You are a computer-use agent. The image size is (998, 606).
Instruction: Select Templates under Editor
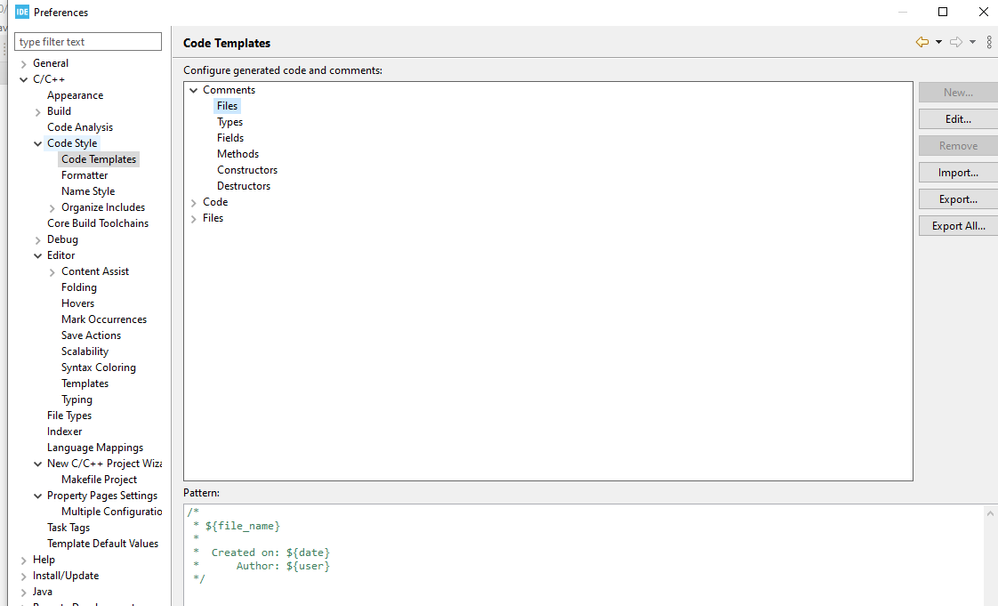[85, 383]
